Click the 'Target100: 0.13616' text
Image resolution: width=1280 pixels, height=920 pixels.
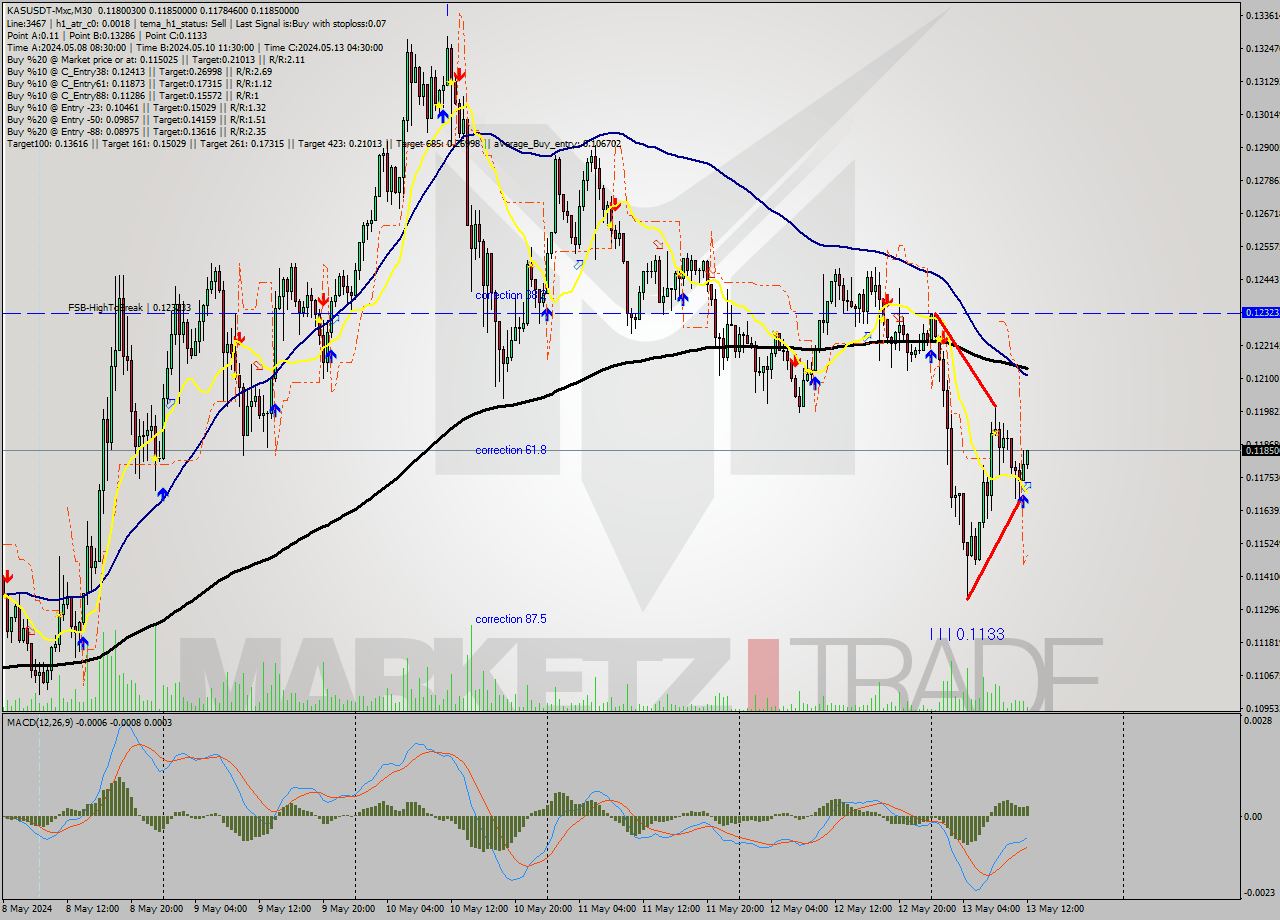[x=46, y=143]
